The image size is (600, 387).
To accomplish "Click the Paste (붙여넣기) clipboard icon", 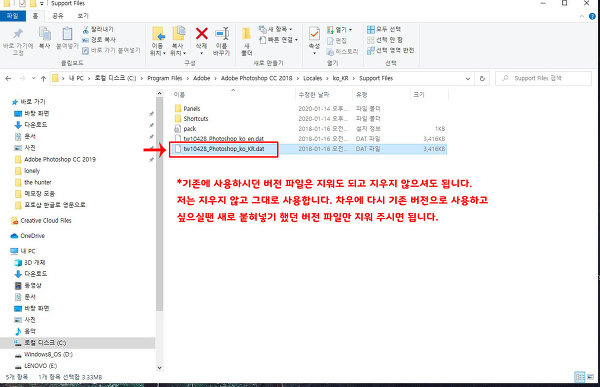I will click(x=67, y=34).
